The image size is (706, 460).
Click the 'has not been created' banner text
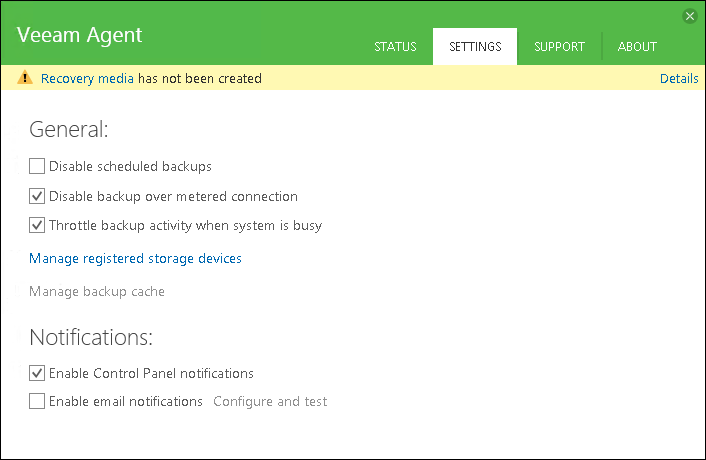pos(200,78)
